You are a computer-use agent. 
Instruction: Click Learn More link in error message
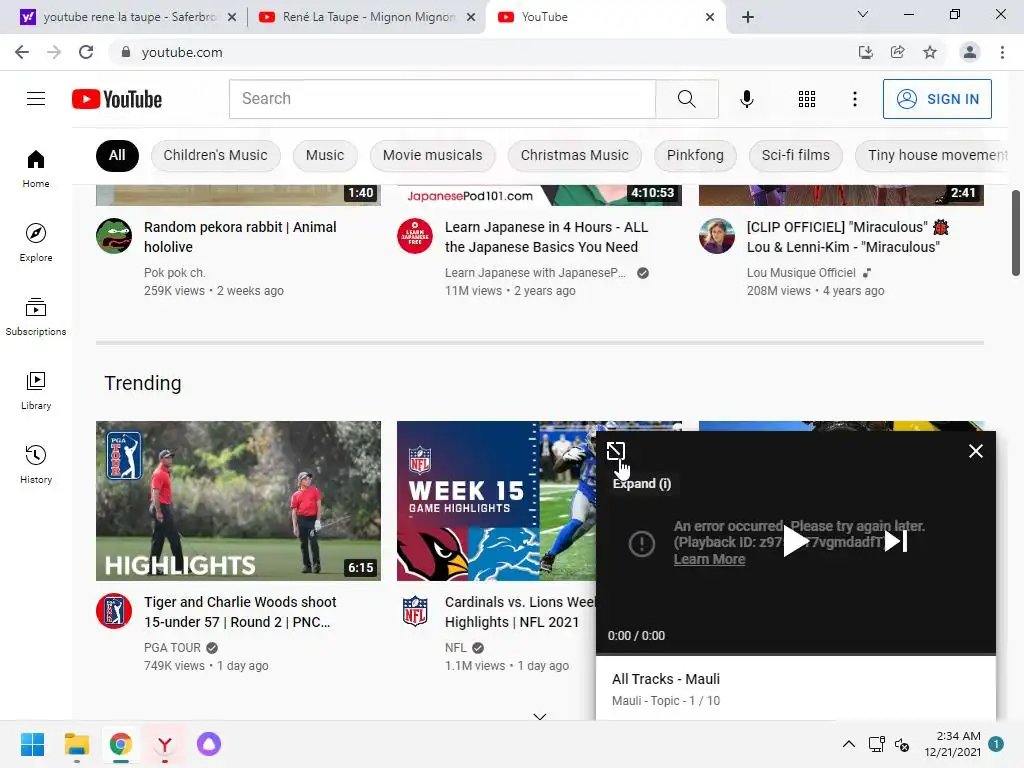pos(709,559)
